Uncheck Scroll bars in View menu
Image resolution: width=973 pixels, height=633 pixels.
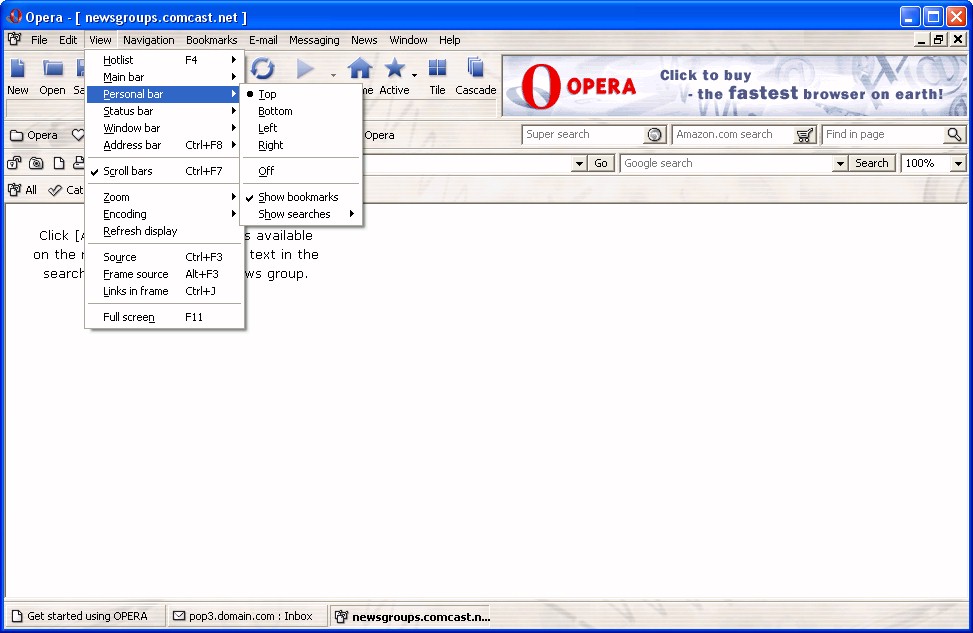[x=128, y=171]
